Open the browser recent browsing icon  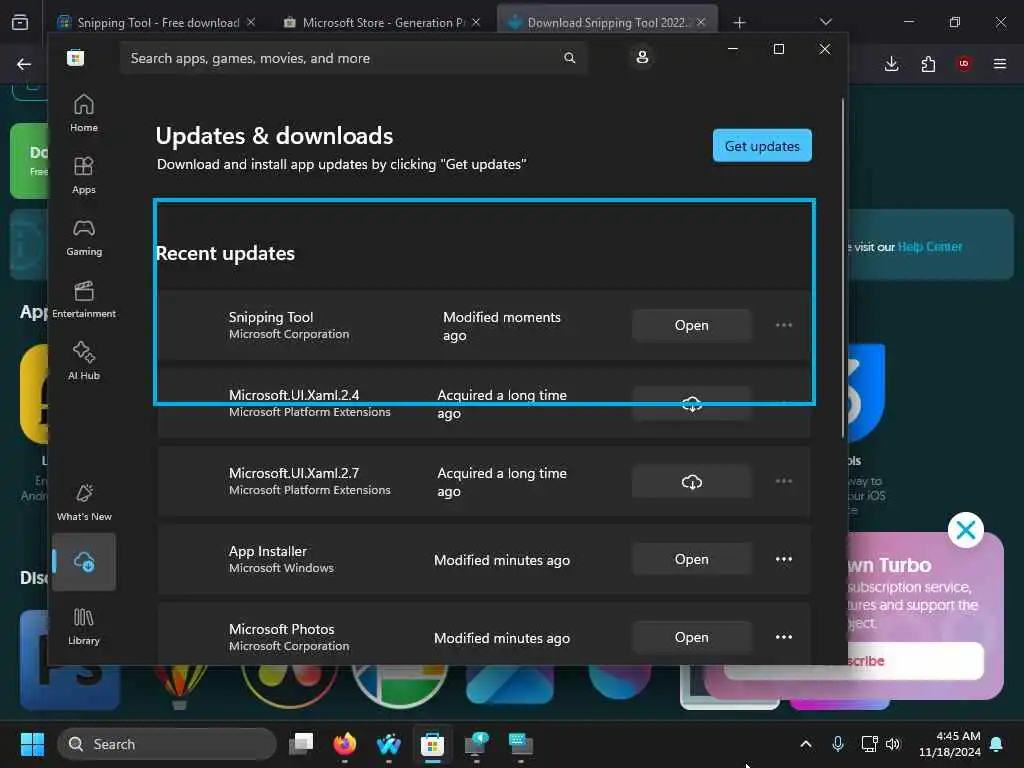[x=20, y=23]
